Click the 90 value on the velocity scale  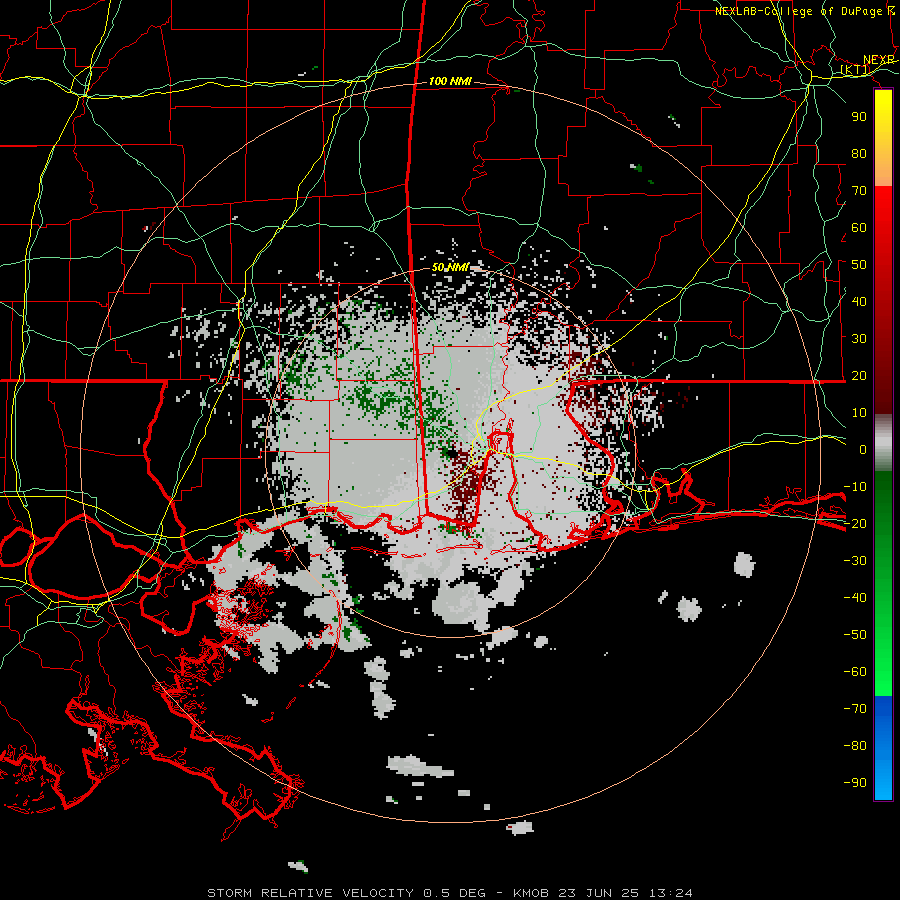click(x=859, y=117)
